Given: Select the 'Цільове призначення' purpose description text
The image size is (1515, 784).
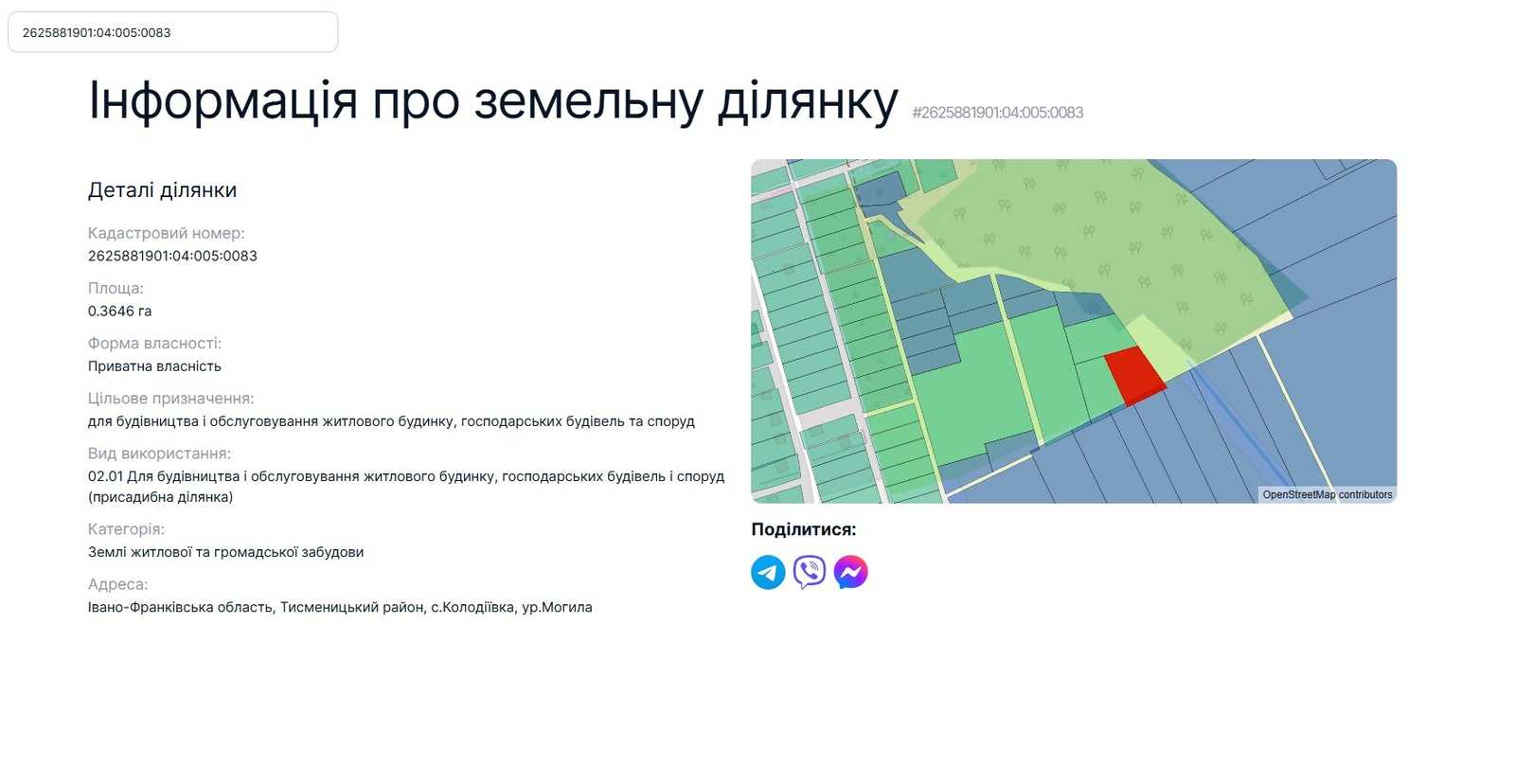Looking at the screenshot, I should pos(391,421).
